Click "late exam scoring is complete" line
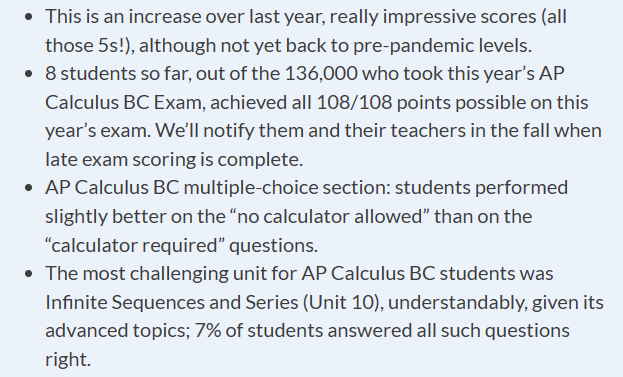The image size is (623, 377). point(174,160)
